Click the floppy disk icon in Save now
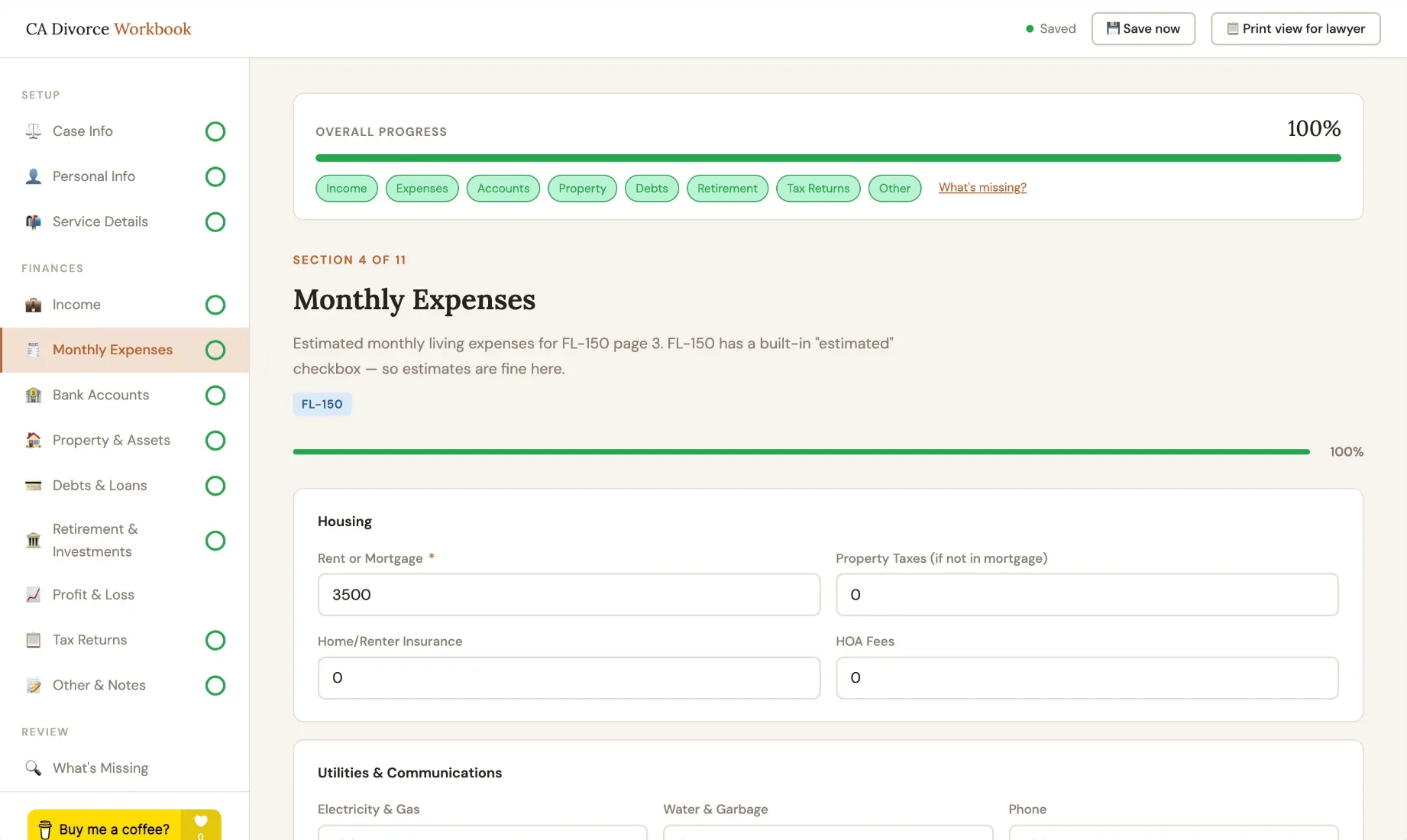 tap(1114, 28)
